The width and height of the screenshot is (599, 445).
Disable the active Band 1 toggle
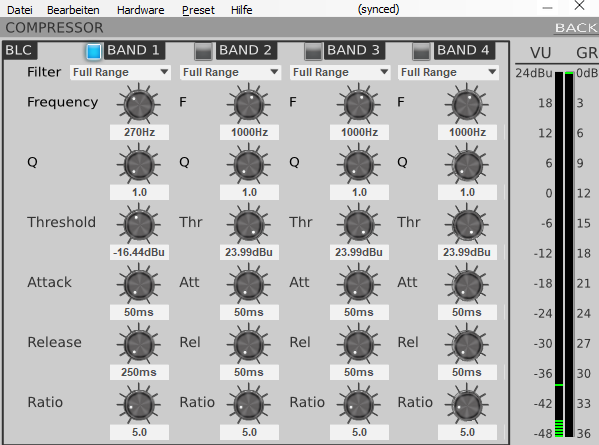[94, 51]
